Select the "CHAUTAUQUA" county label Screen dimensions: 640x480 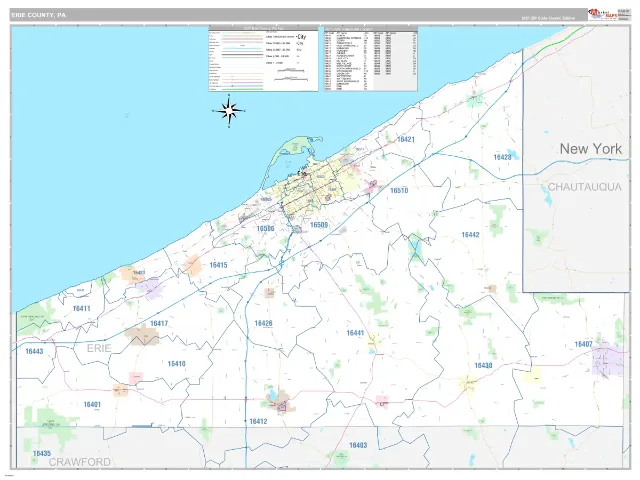click(584, 187)
